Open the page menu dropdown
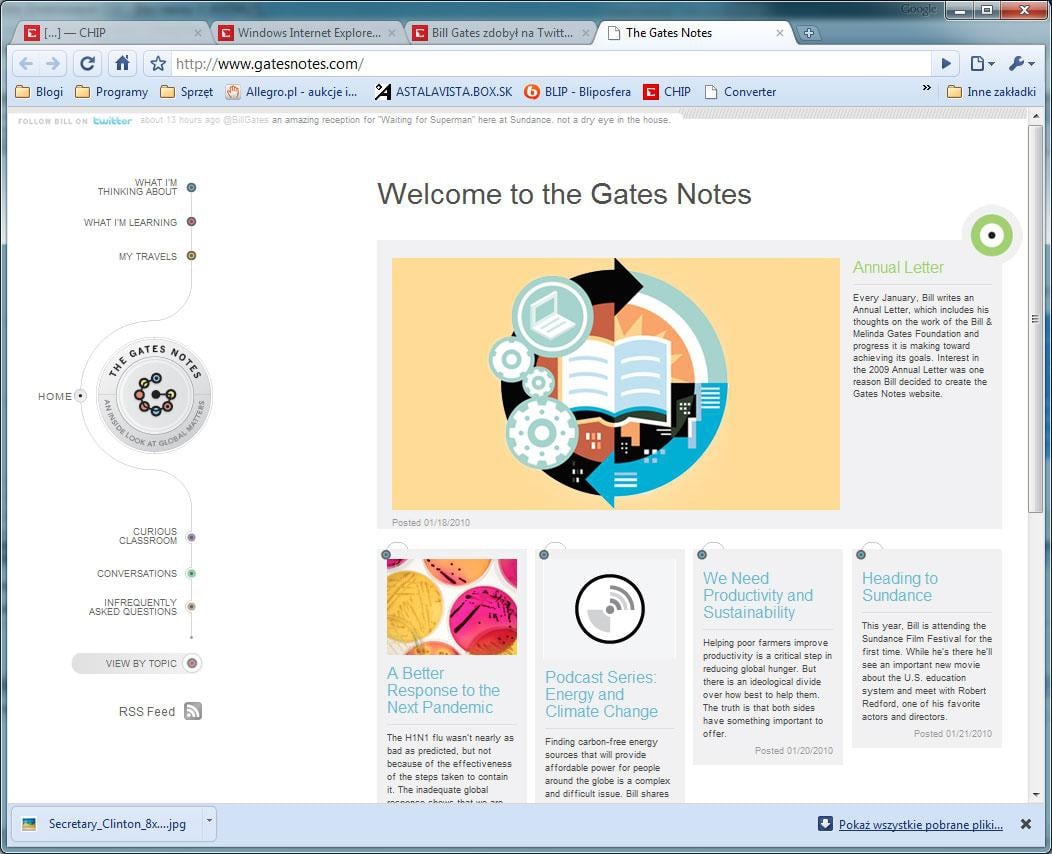Image resolution: width=1052 pixels, height=854 pixels. pos(982,64)
